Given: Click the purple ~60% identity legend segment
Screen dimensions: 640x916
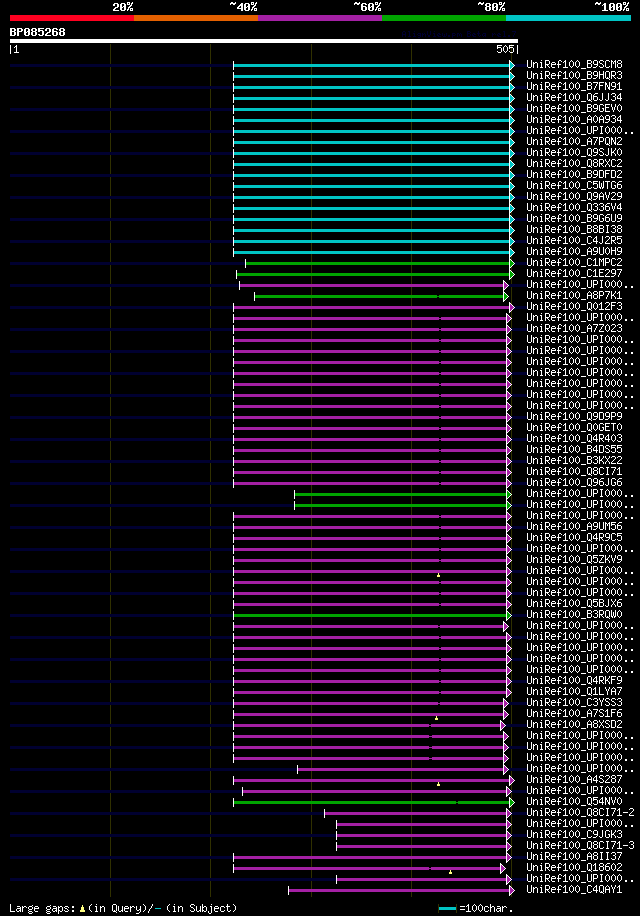Looking at the screenshot, I should pyautogui.click(x=320, y=18).
